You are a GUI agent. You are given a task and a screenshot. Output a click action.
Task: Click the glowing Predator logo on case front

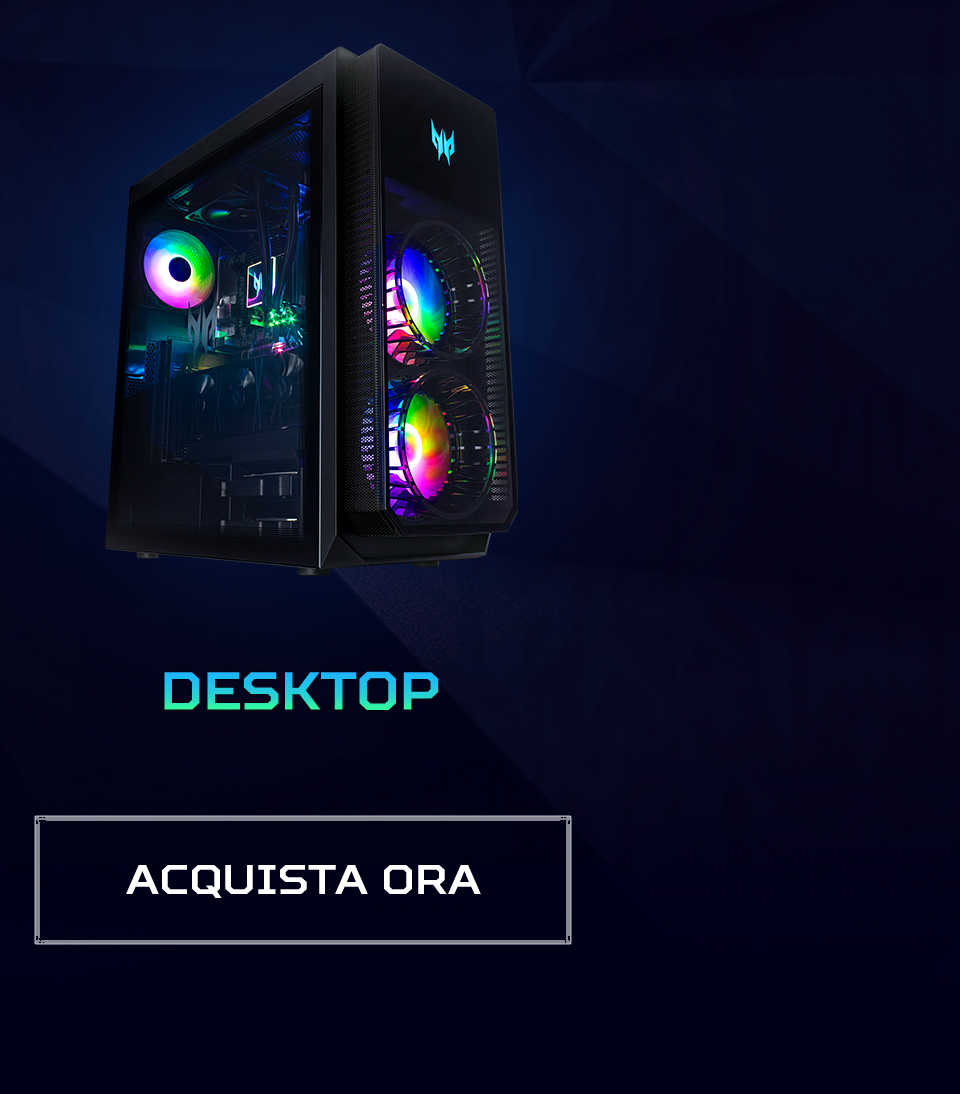(x=442, y=141)
